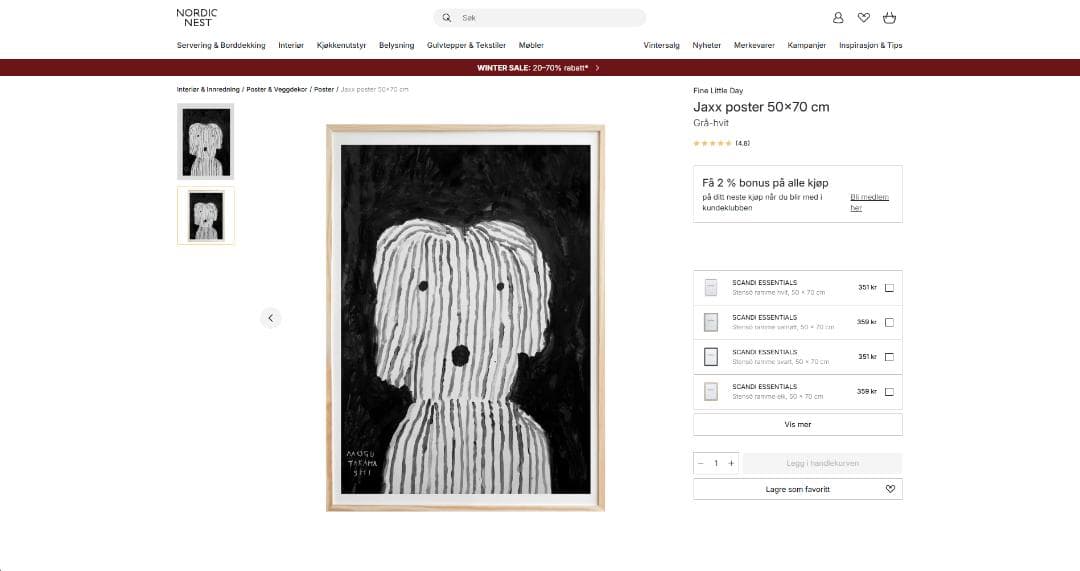Image resolution: width=1080 pixels, height=571 pixels.
Task: Click the WINTER SALE 20-70% rabatt banner text
Action: pos(532,68)
